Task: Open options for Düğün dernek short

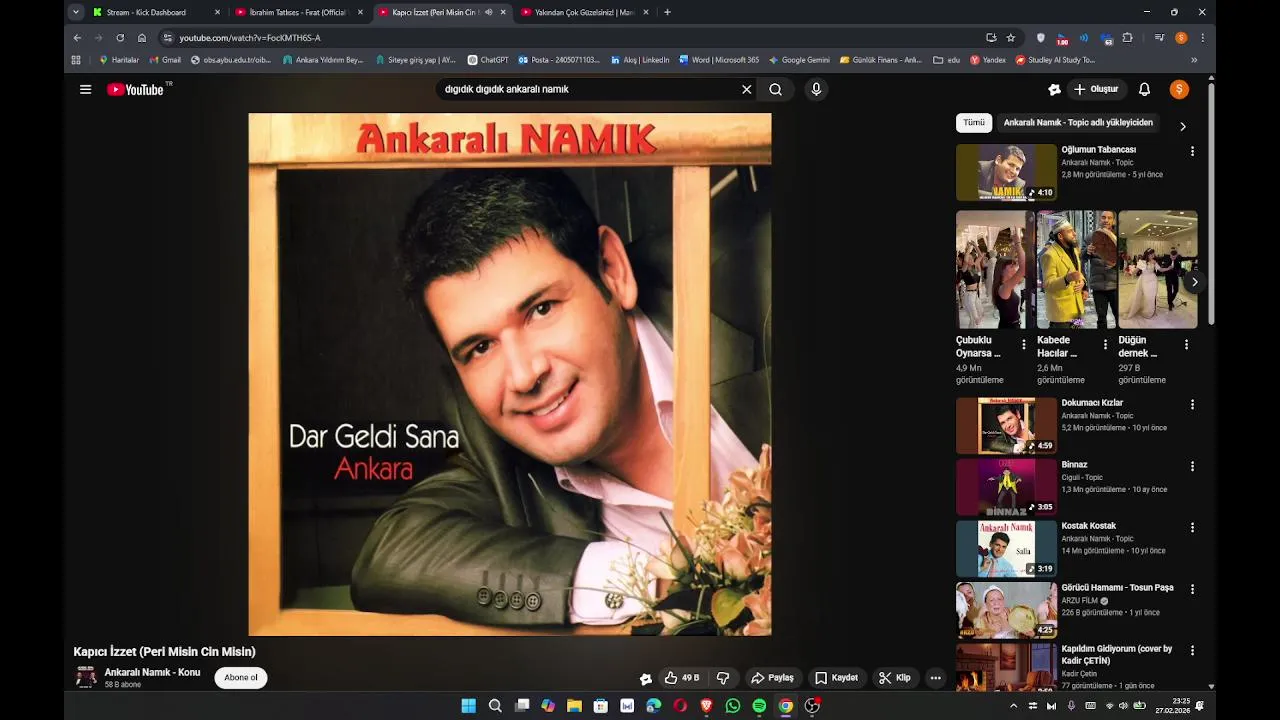Action: point(1186,345)
